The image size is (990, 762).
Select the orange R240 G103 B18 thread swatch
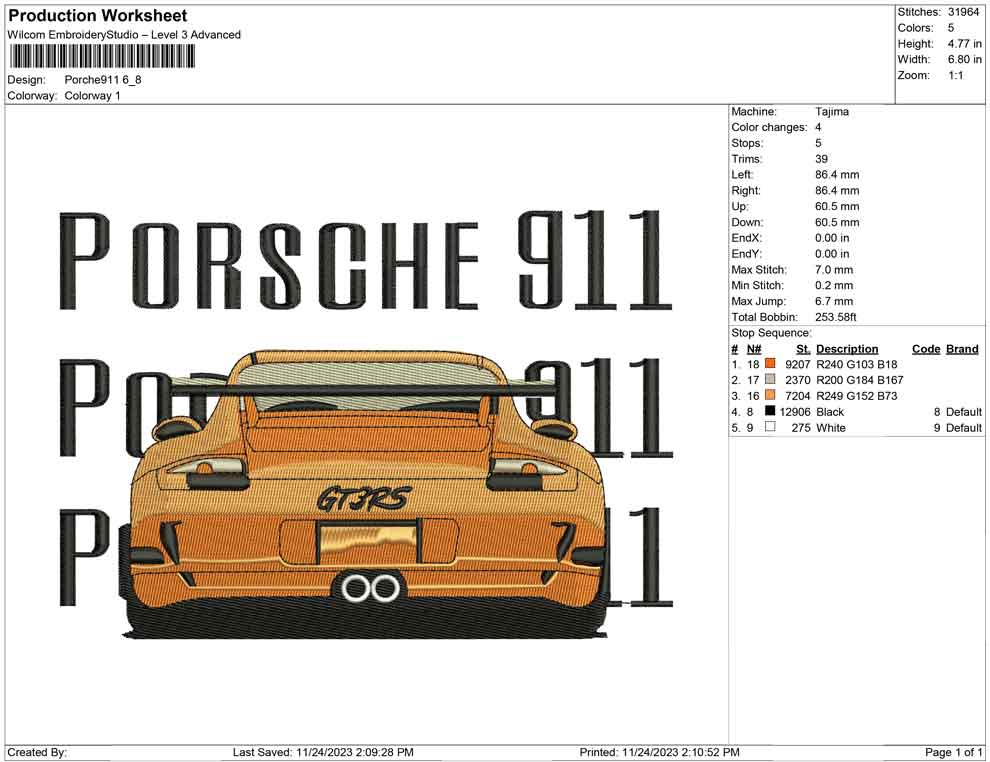tap(769, 363)
